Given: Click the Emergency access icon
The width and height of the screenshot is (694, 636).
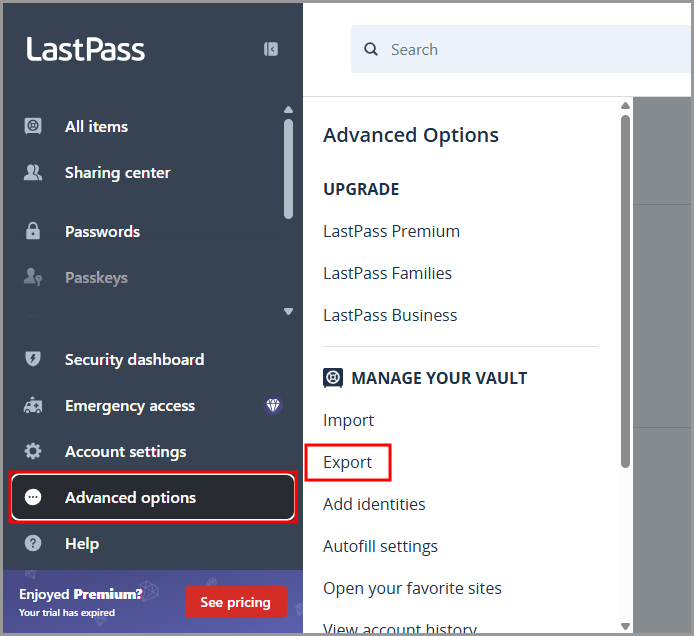Looking at the screenshot, I should pos(33,405).
